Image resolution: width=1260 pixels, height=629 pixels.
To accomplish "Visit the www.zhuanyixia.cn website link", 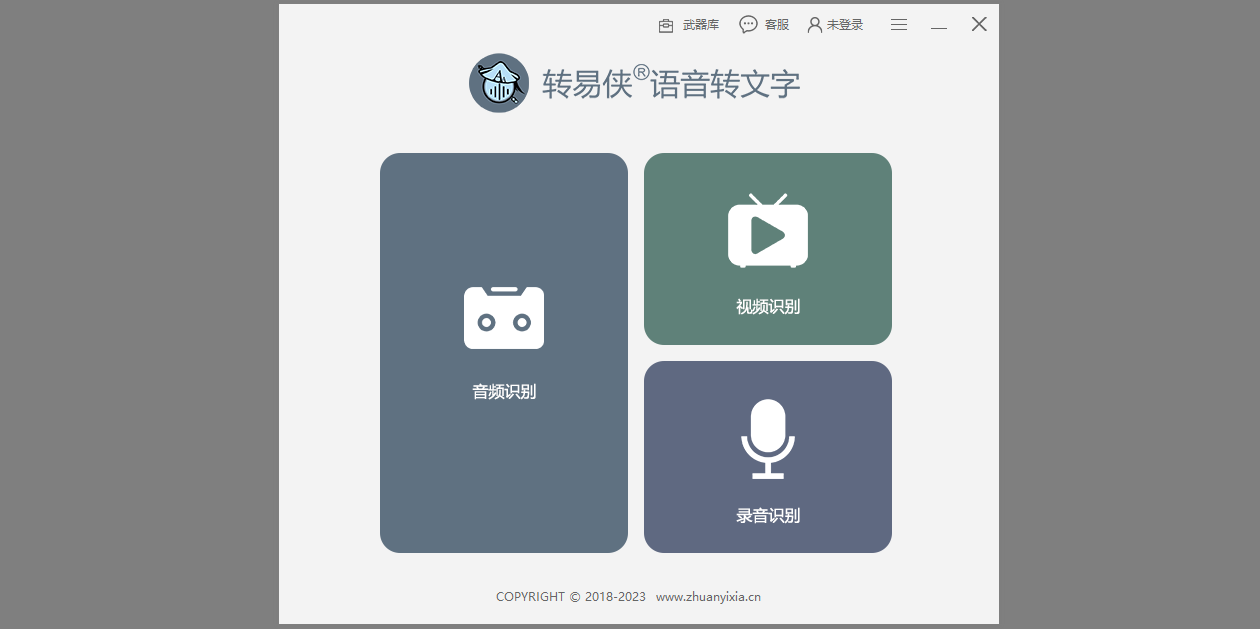I will pyautogui.click(x=708, y=595).
